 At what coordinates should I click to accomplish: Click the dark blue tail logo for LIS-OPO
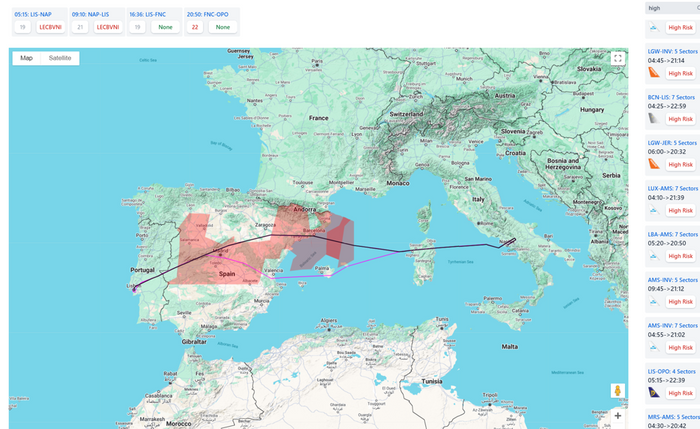[653, 393]
